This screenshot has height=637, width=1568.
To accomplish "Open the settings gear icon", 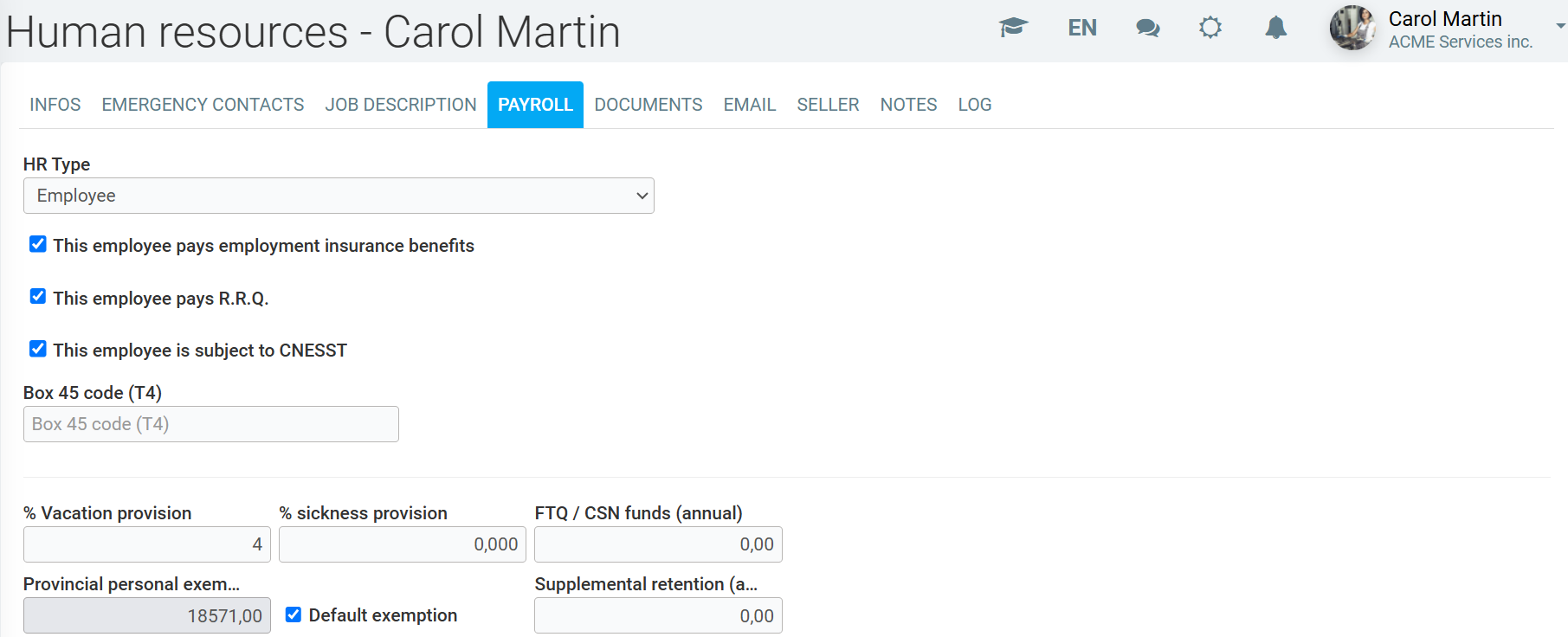I will [1210, 28].
